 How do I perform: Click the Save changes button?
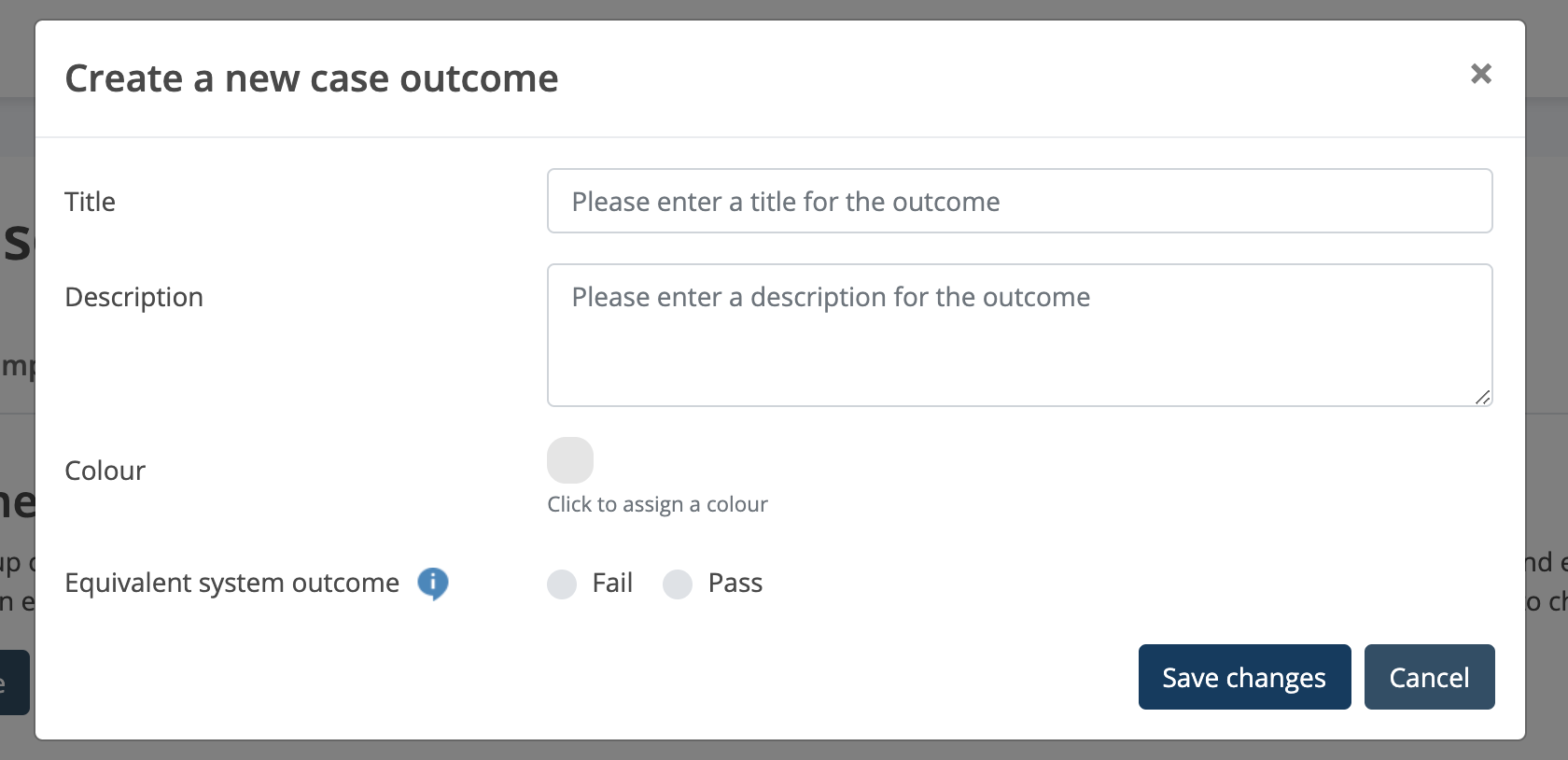[1244, 677]
